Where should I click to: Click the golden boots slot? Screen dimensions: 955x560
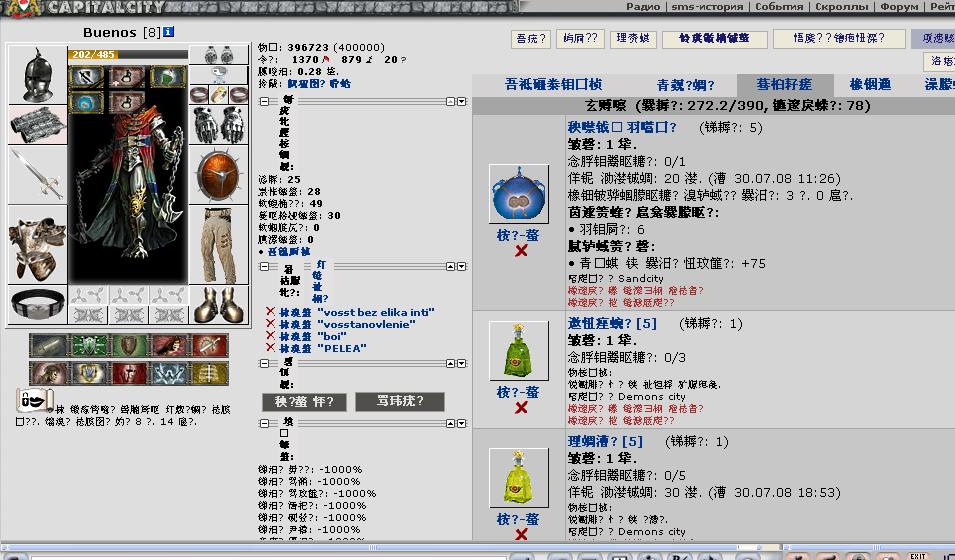coord(219,304)
